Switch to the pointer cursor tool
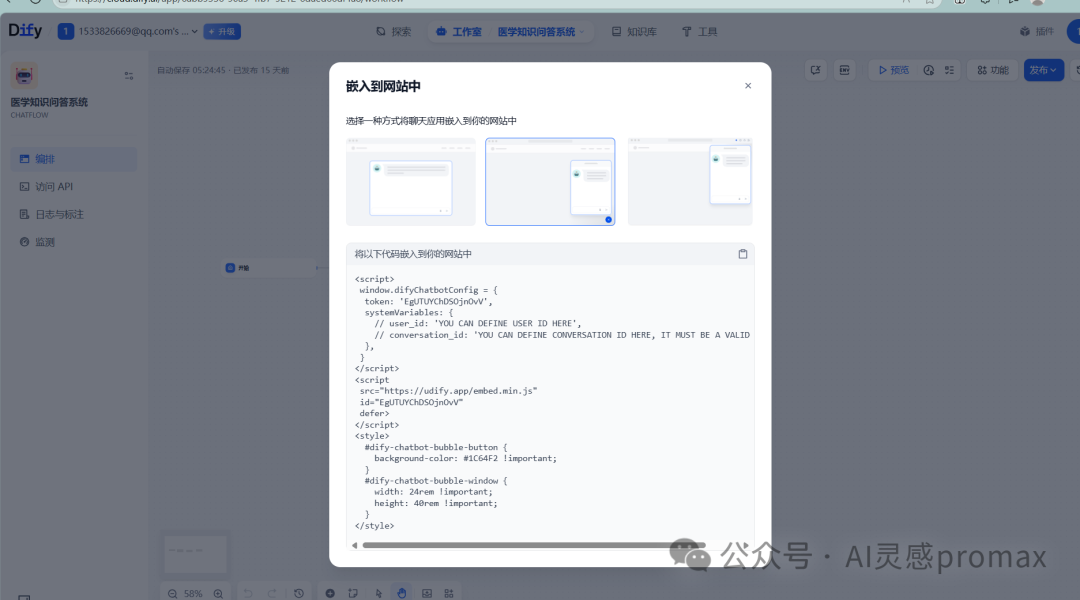The height and width of the screenshot is (600, 1080). (378, 592)
